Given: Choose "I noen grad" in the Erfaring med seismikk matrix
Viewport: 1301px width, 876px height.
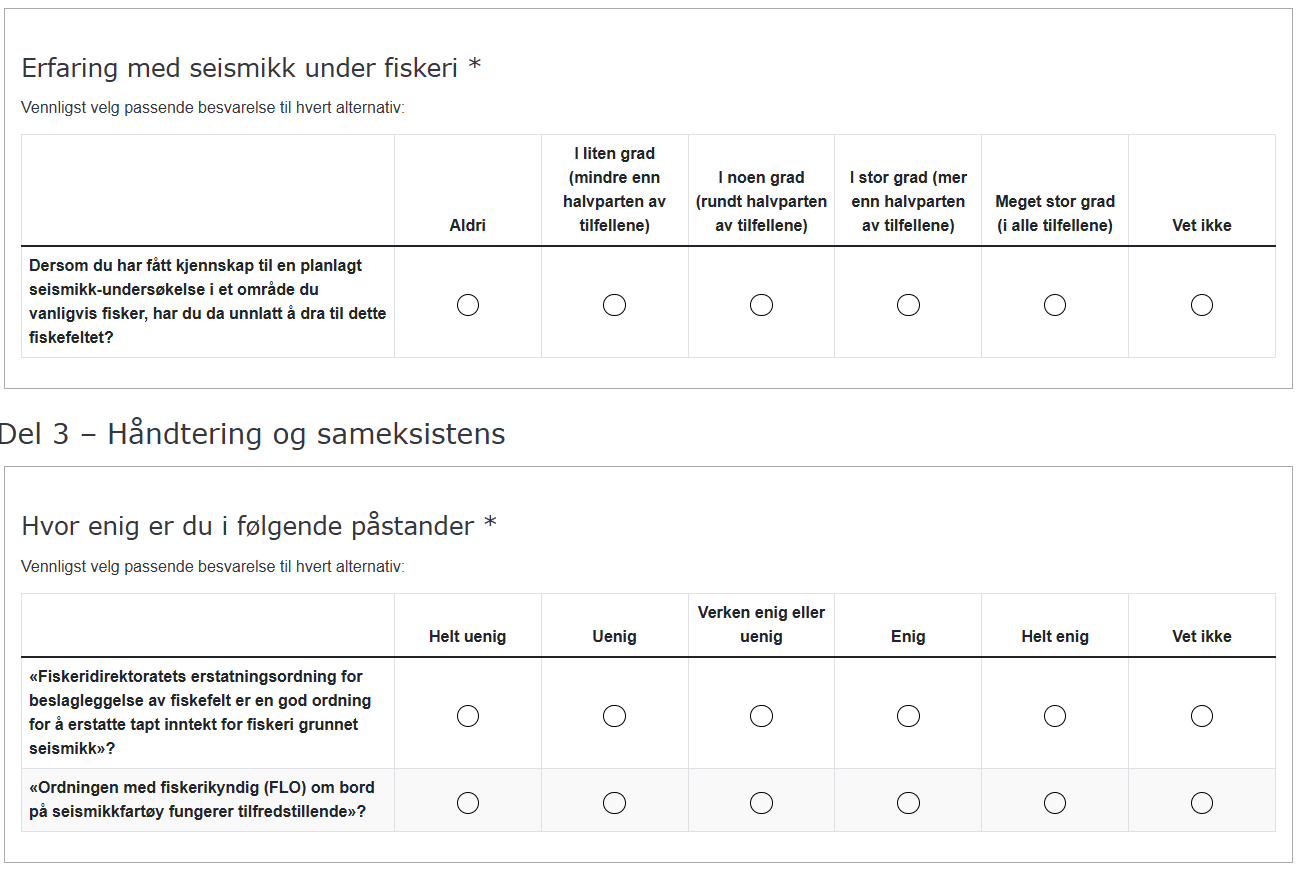Looking at the screenshot, I should [761, 305].
